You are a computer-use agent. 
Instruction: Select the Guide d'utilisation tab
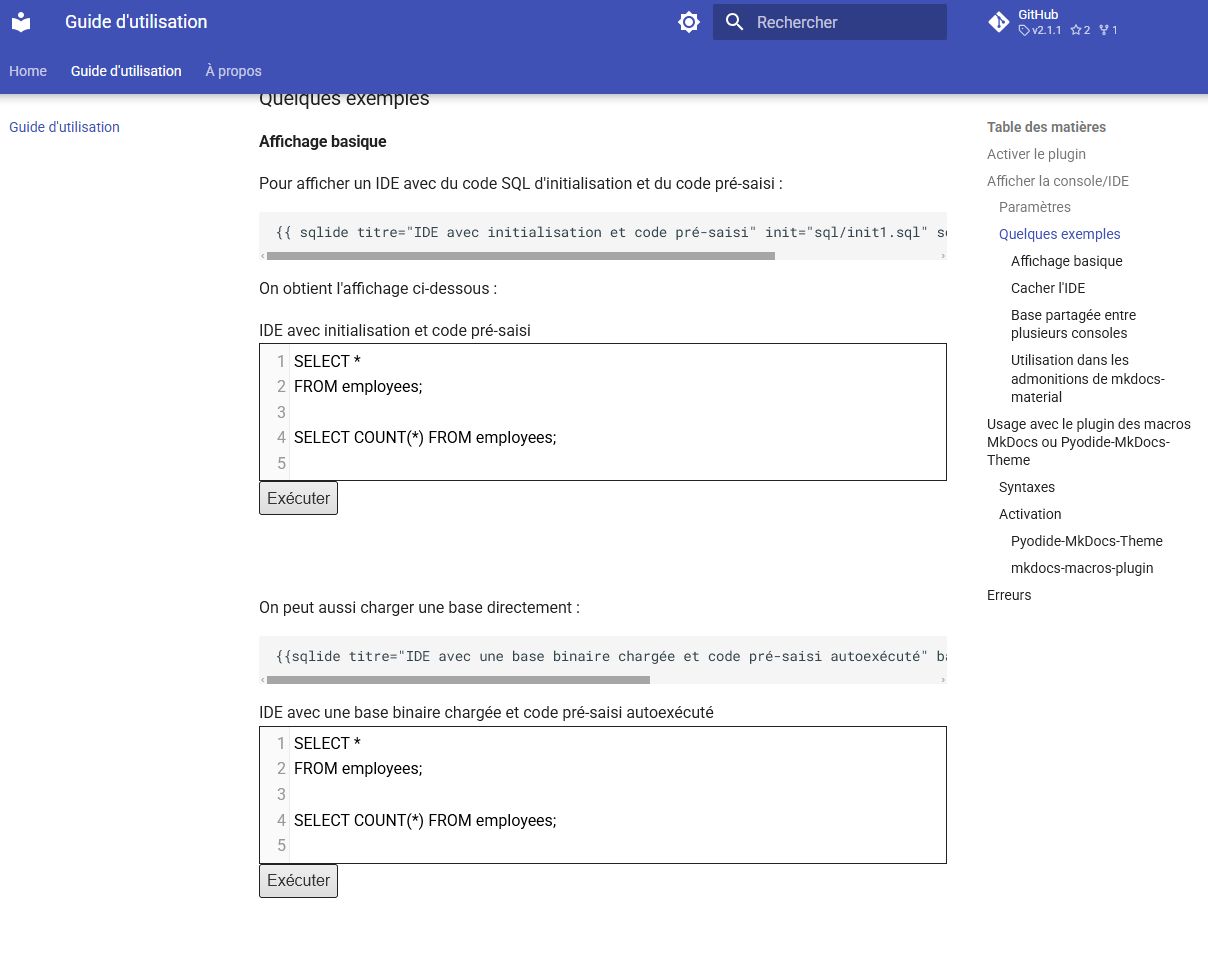(x=126, y=71)
